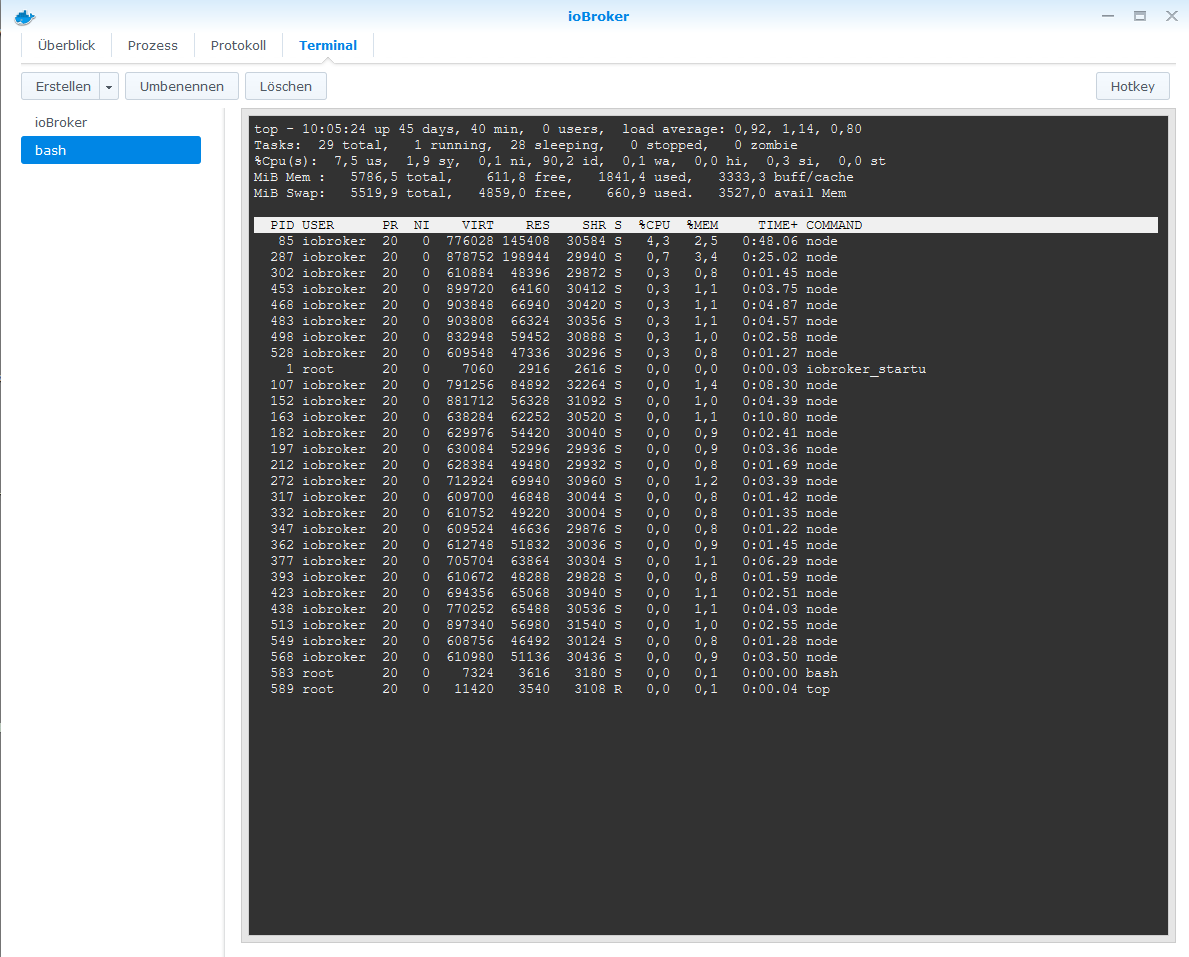Click the 'load average' text in top header
This screenshot has height=957, width=1189.
click(x=673, y=129)
